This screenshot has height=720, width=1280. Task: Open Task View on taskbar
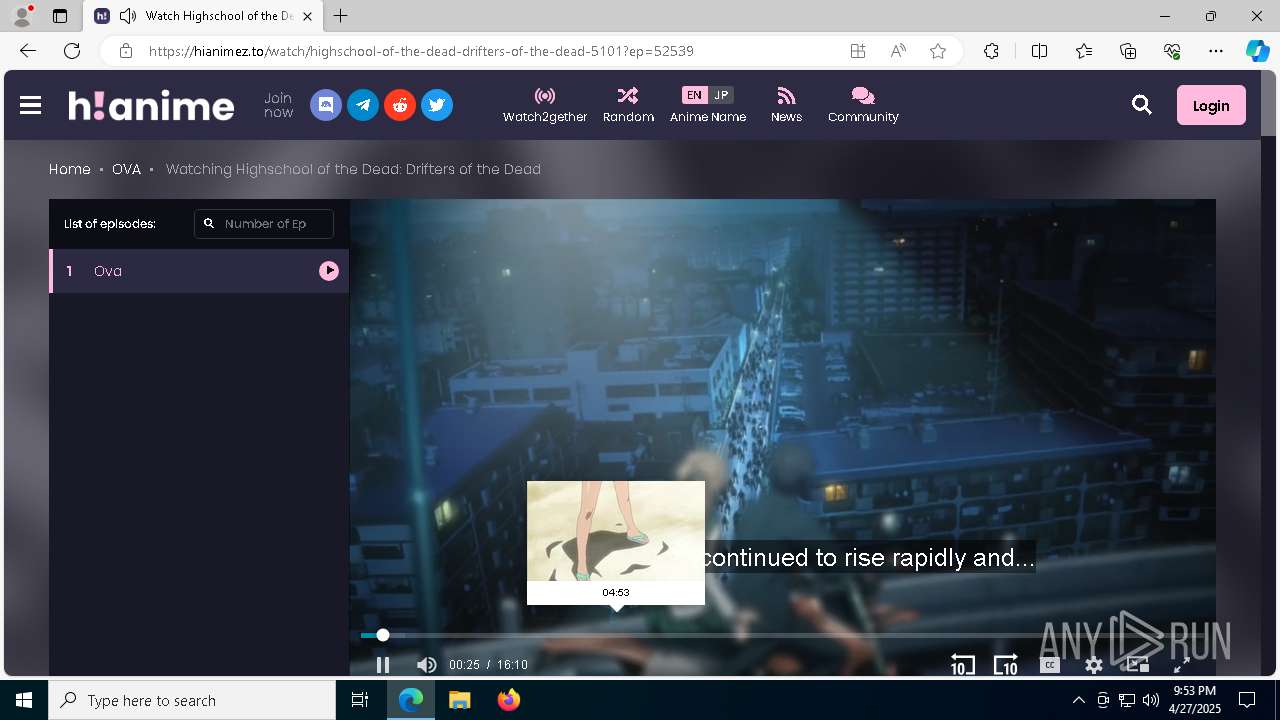click(x=361, y=700)
